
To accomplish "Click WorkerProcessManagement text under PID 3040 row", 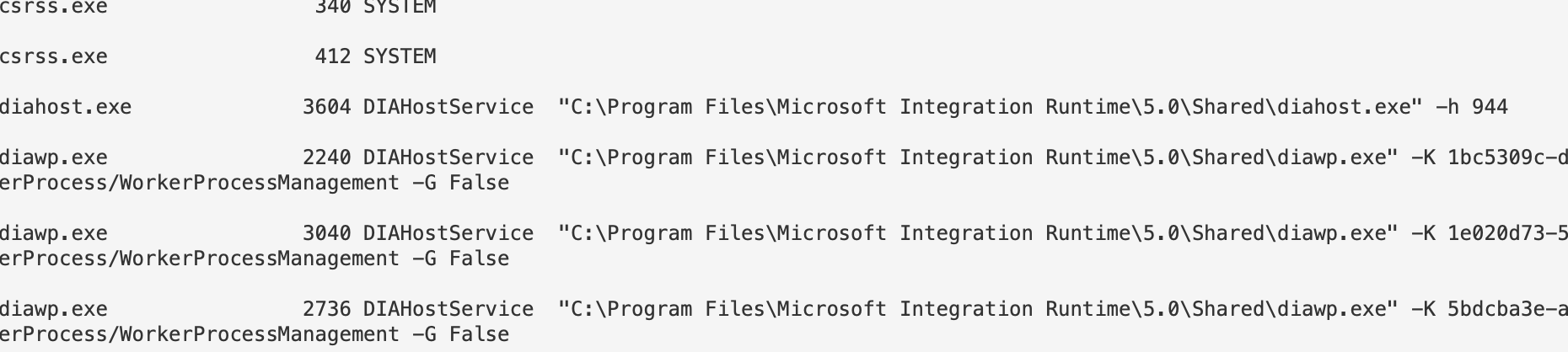I will pyautogui.click(x=260, y=259).
